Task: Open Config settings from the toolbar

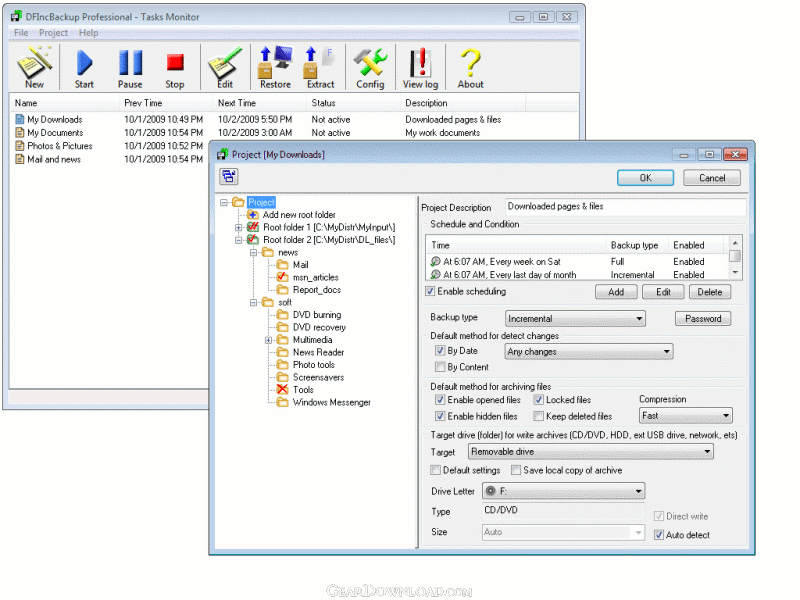Action: tap(370, 68)
